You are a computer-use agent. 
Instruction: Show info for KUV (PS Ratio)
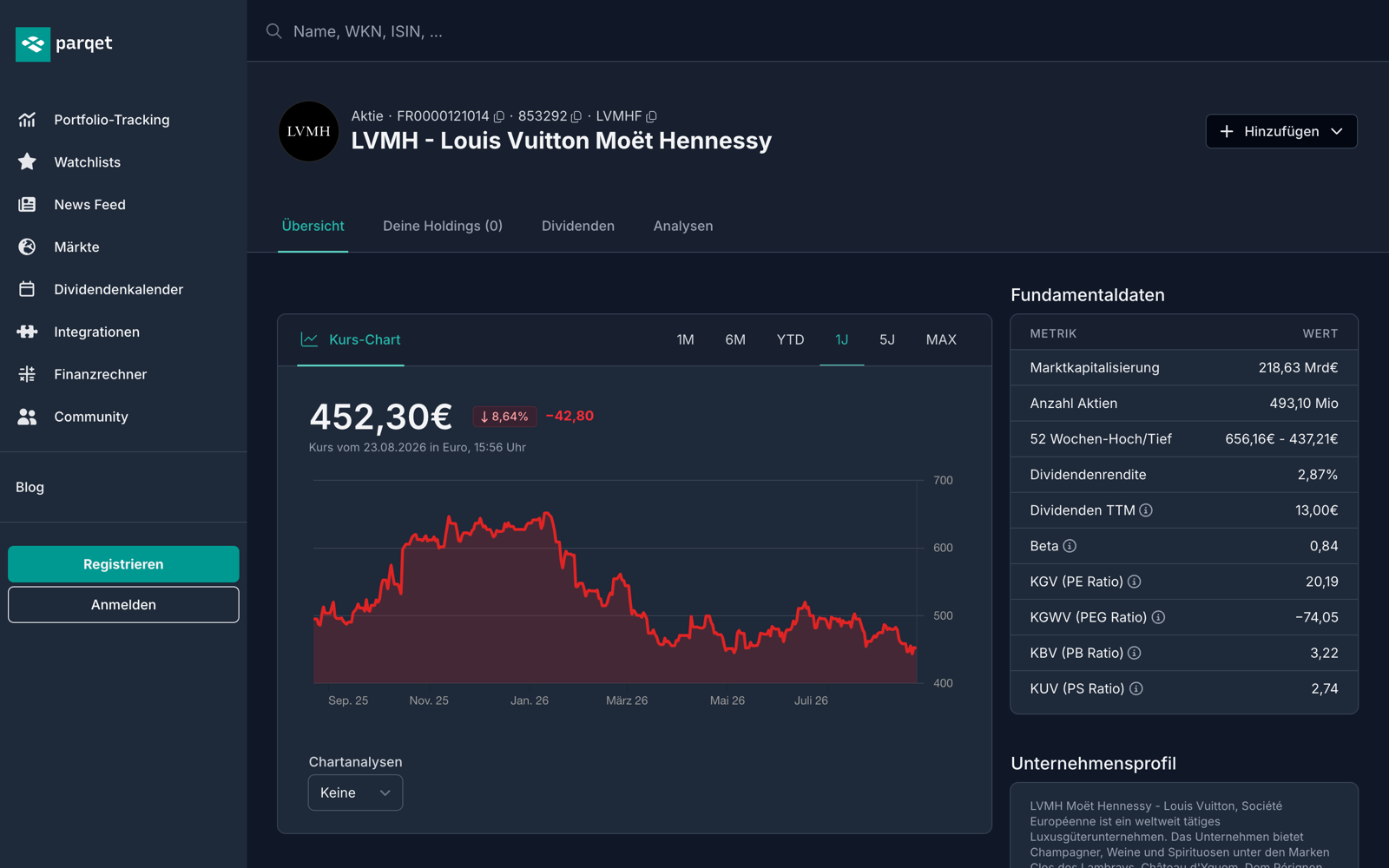pyautogui.click(x=1136, y=688)
